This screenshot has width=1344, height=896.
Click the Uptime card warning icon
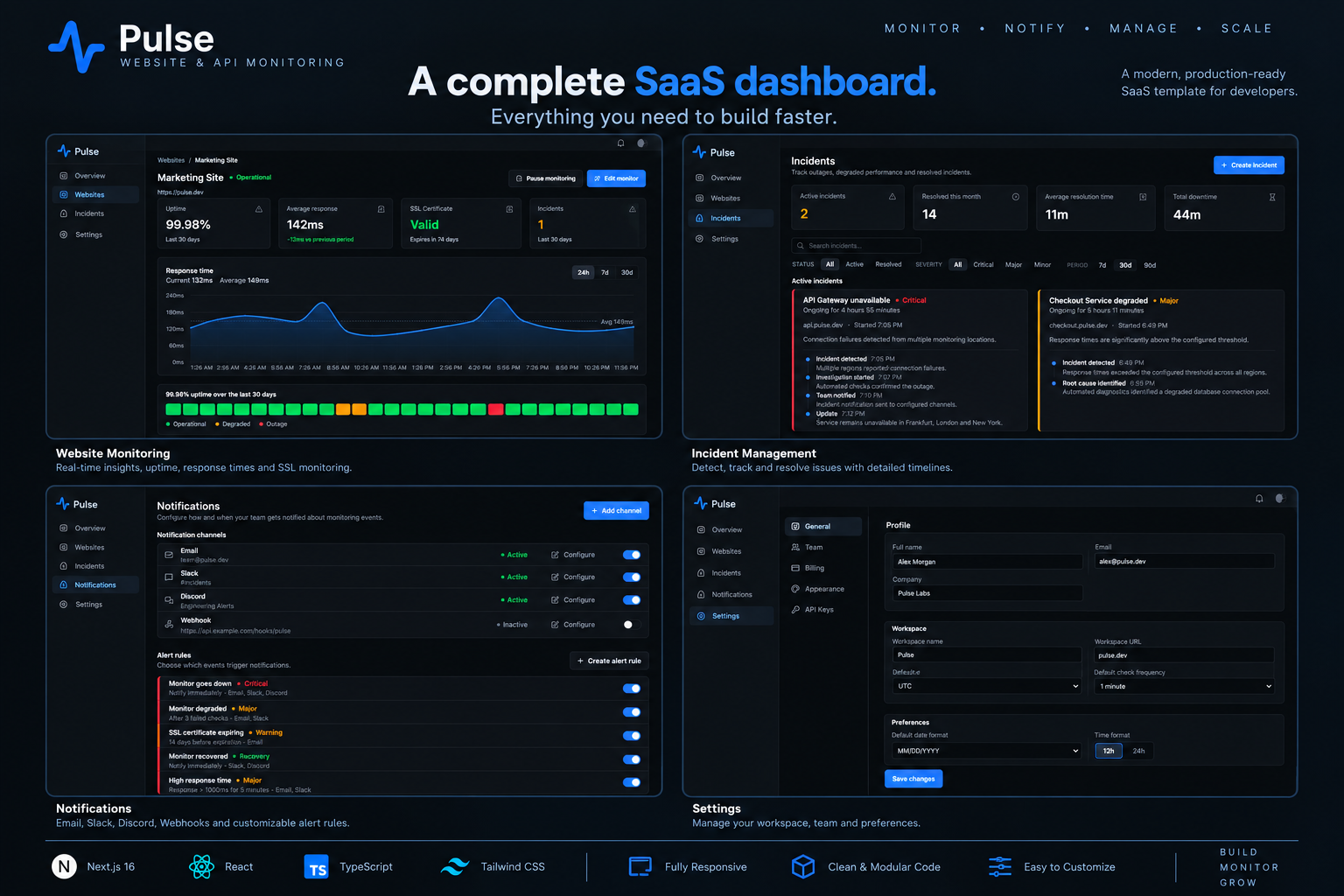tap(259, 209)
